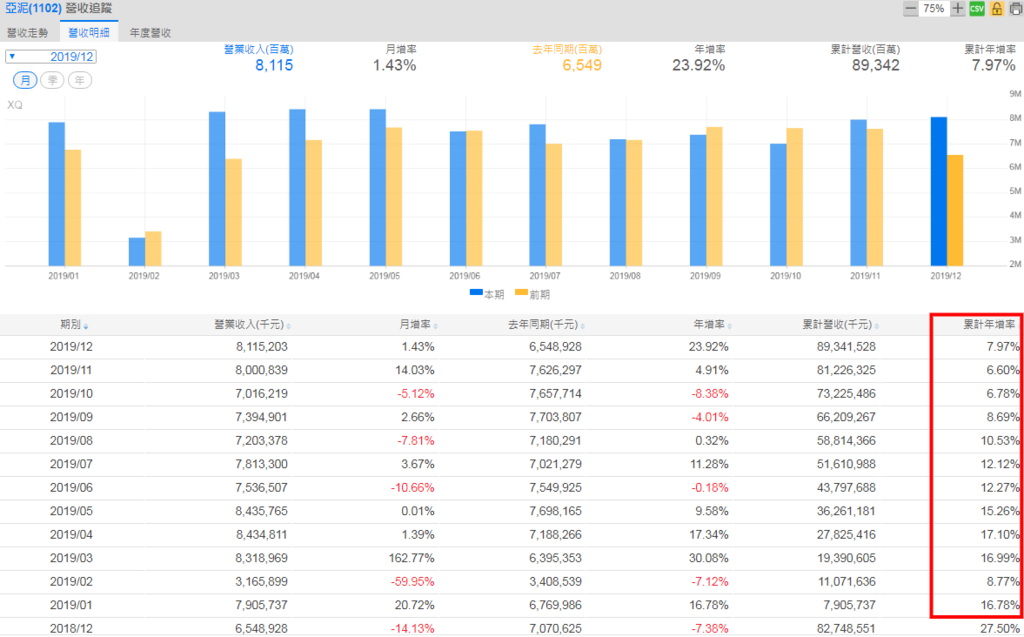Click the short blue 2019/02 bar
The image size is (1024, 637).
tap(136, 252)
